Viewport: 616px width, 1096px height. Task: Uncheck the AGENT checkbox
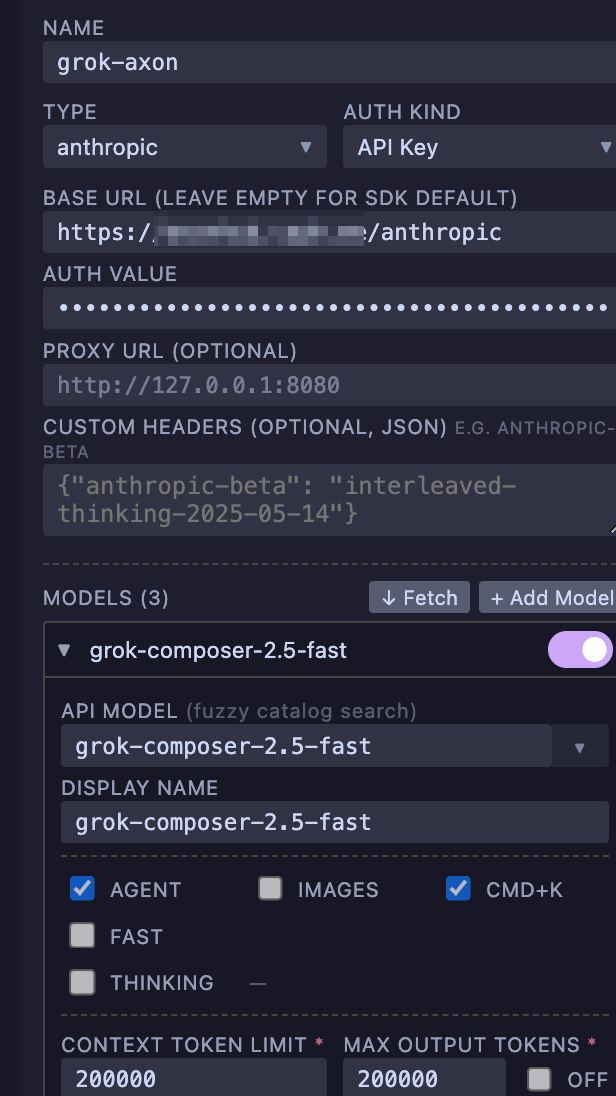click(x=82, y=888)
